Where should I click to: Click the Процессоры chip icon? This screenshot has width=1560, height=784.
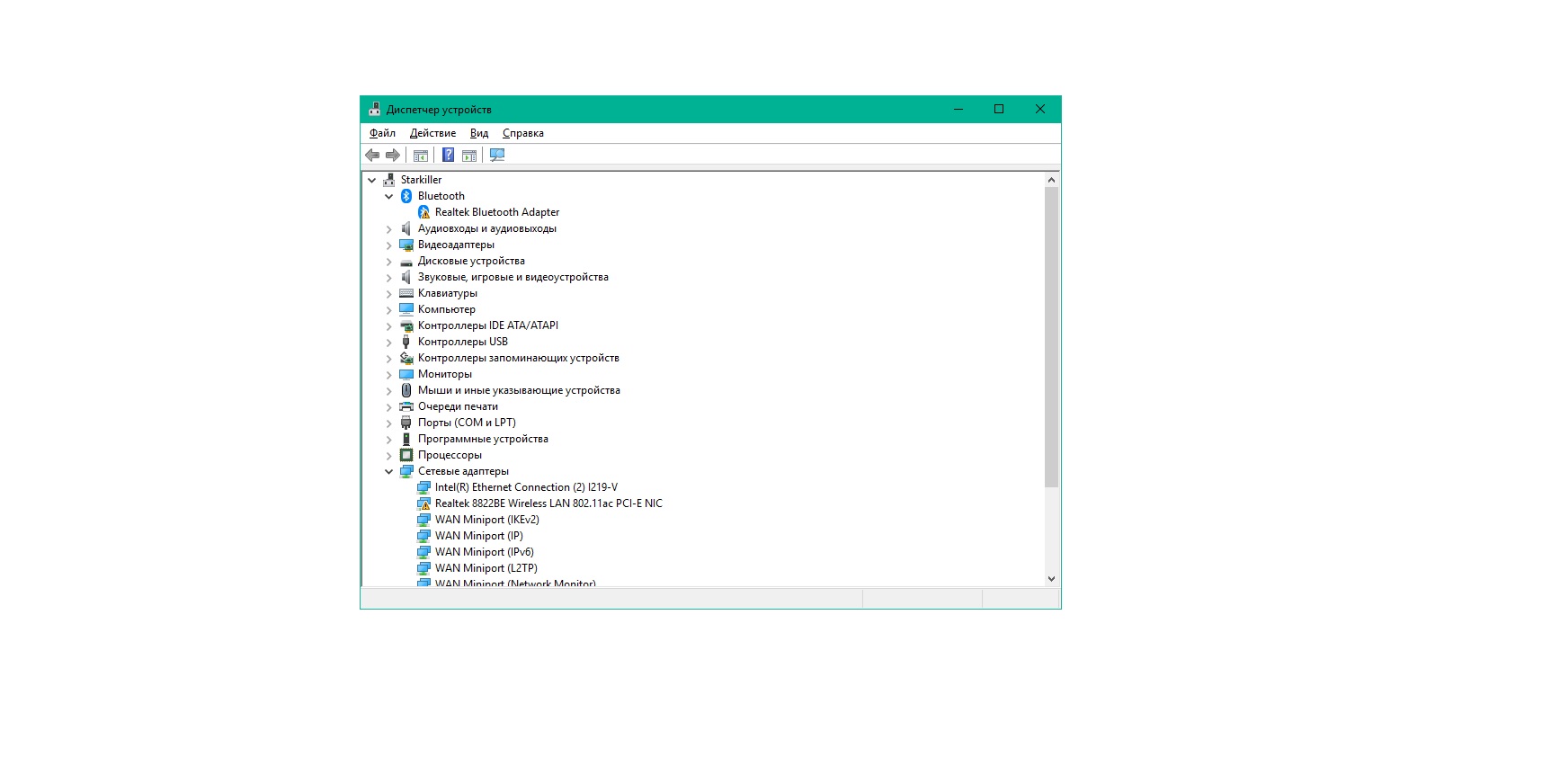point(406,455)
